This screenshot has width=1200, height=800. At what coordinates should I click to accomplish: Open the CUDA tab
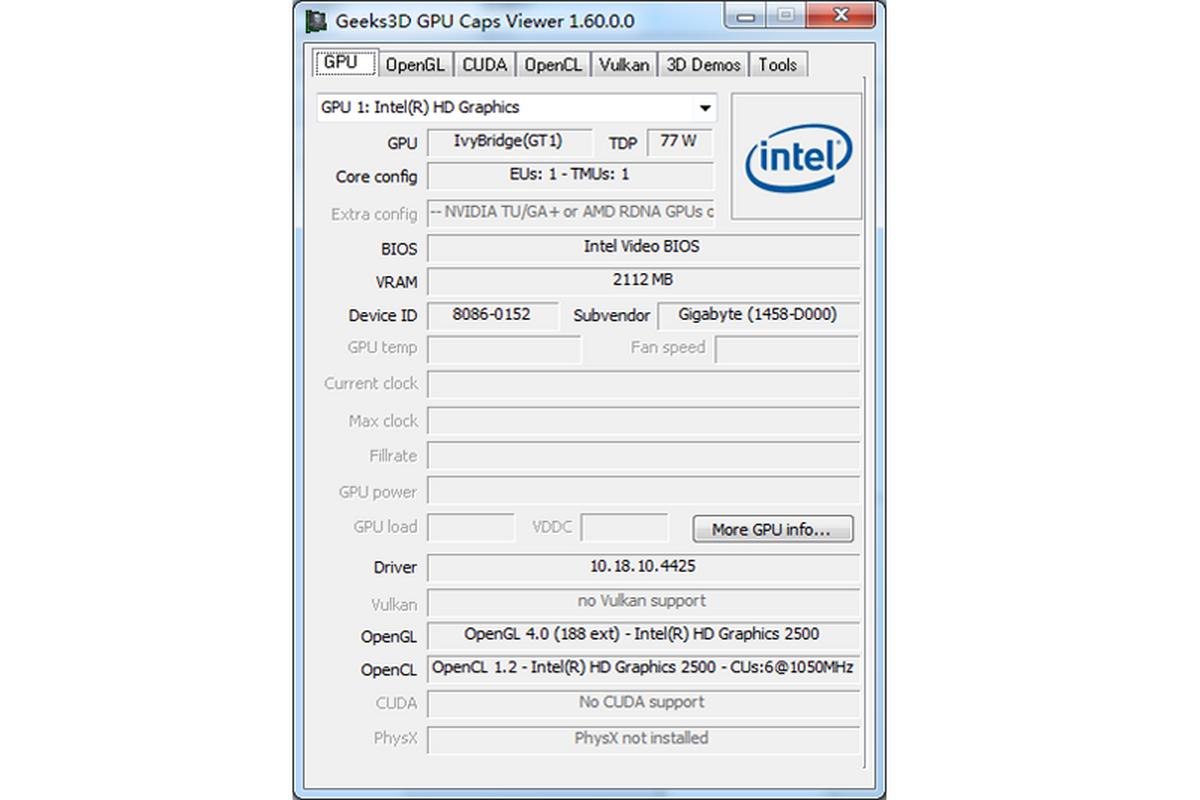point(486,65)
